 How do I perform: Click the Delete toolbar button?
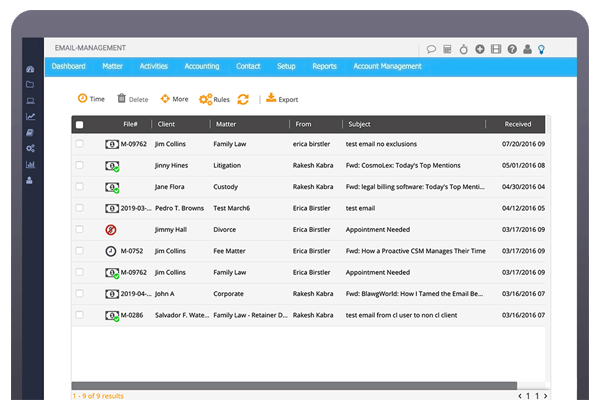(x=132, y=99)
